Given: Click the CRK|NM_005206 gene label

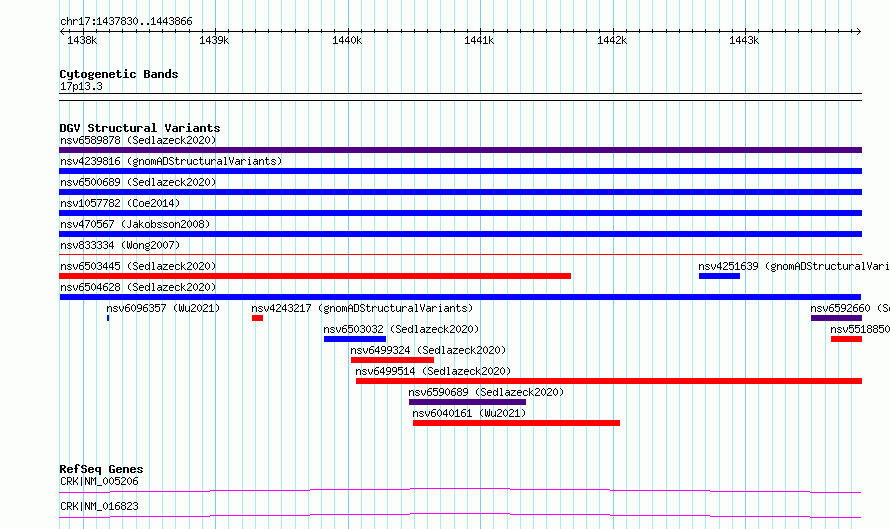Looking at the screenshot, I should [99, 481].
